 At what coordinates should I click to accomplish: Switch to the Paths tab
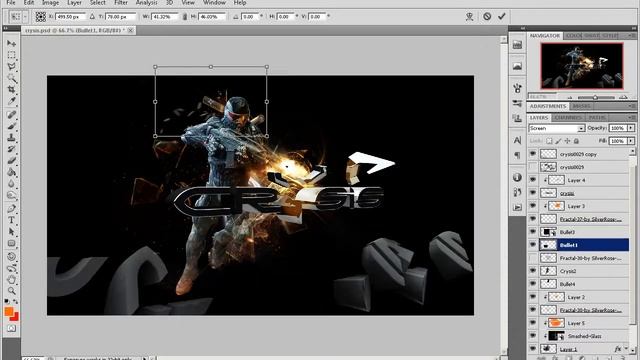(597, 118)
